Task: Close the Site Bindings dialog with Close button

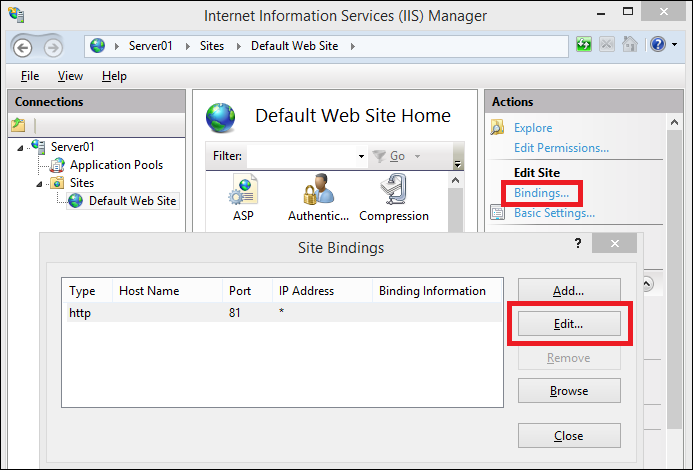Action: pos(569,436)
